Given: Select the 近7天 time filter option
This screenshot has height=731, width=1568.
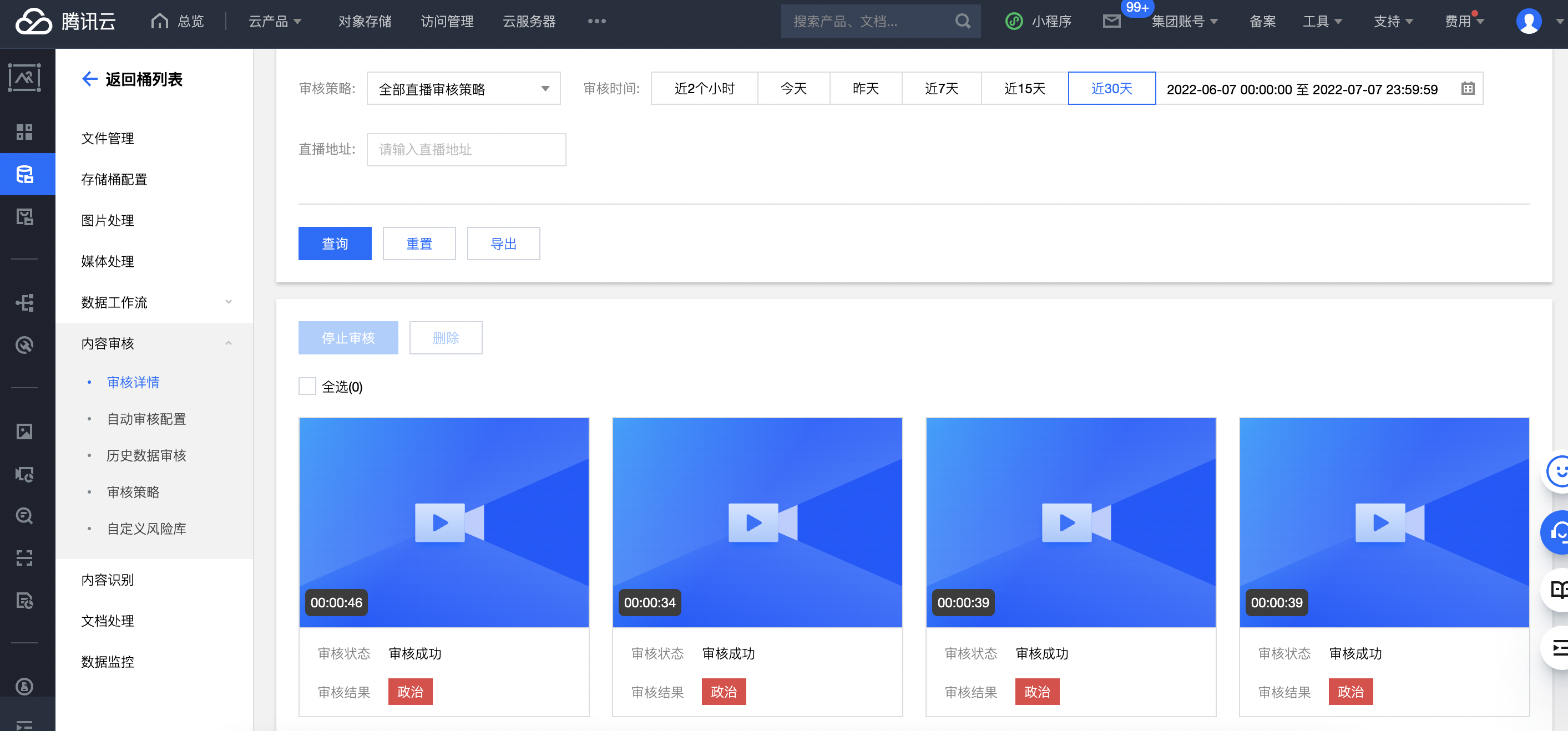Looking at the screenshot, I should (941, 88).
